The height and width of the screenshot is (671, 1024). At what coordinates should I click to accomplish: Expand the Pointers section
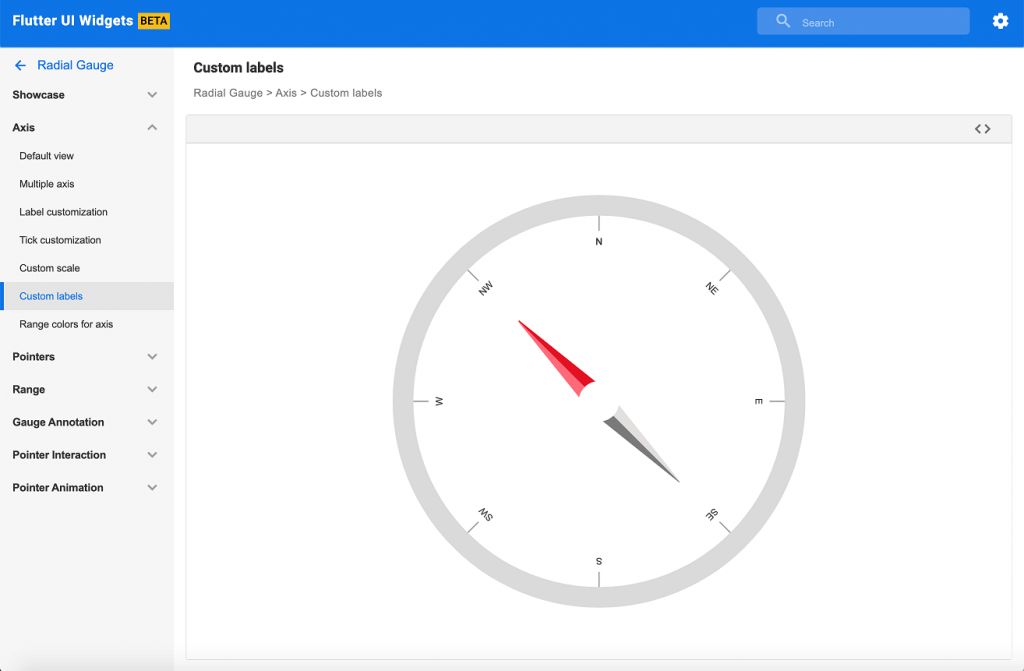(87, 356)
